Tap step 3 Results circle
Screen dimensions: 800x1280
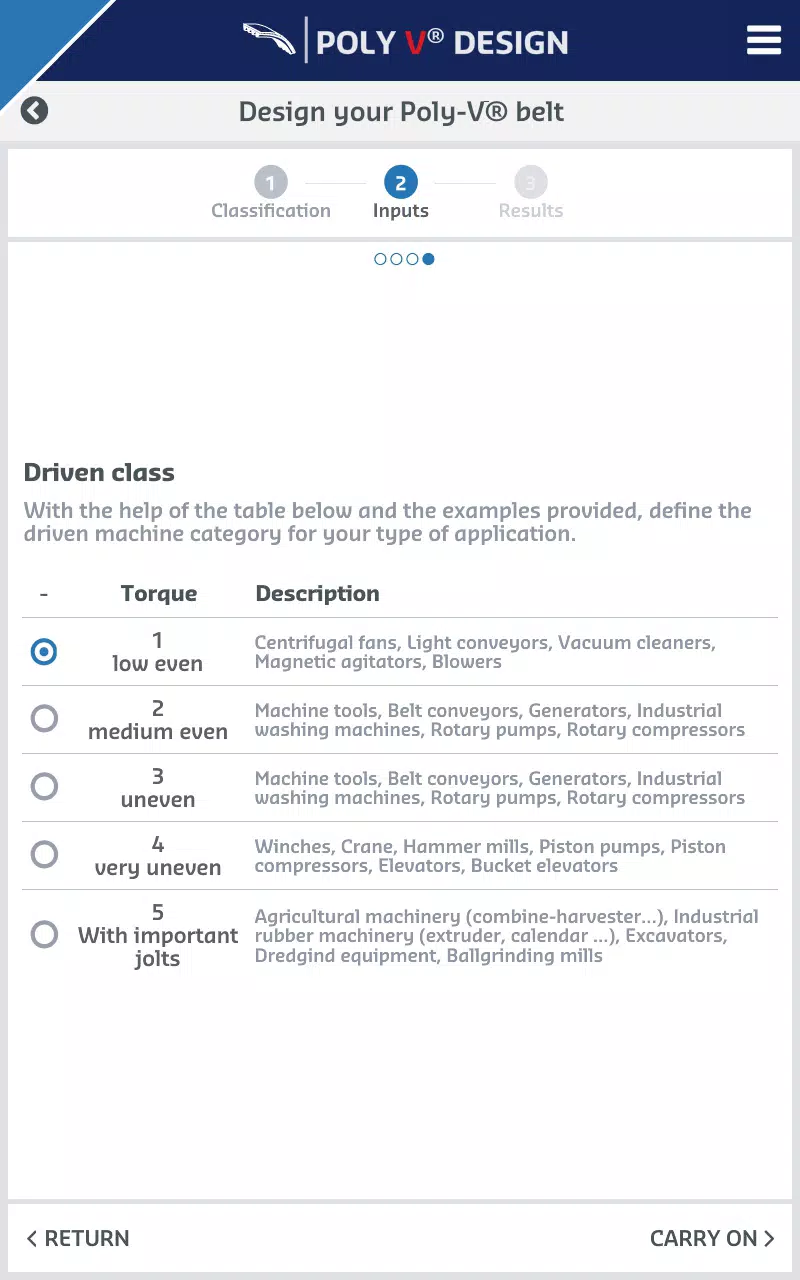pos(531,183)
